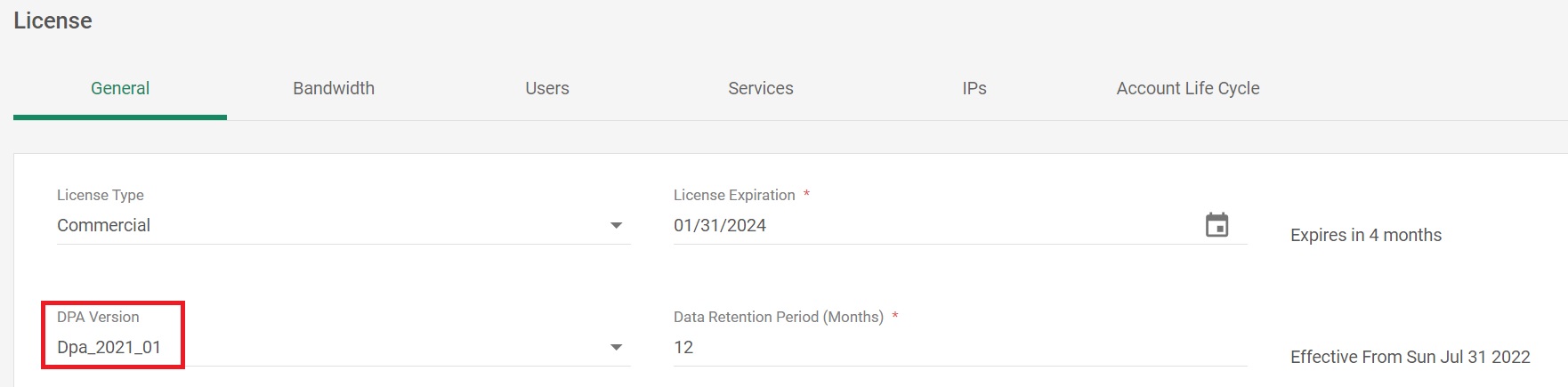Click the Data Retention Period label
Screen dimensions: 1568x387
(x=779, y=317)
